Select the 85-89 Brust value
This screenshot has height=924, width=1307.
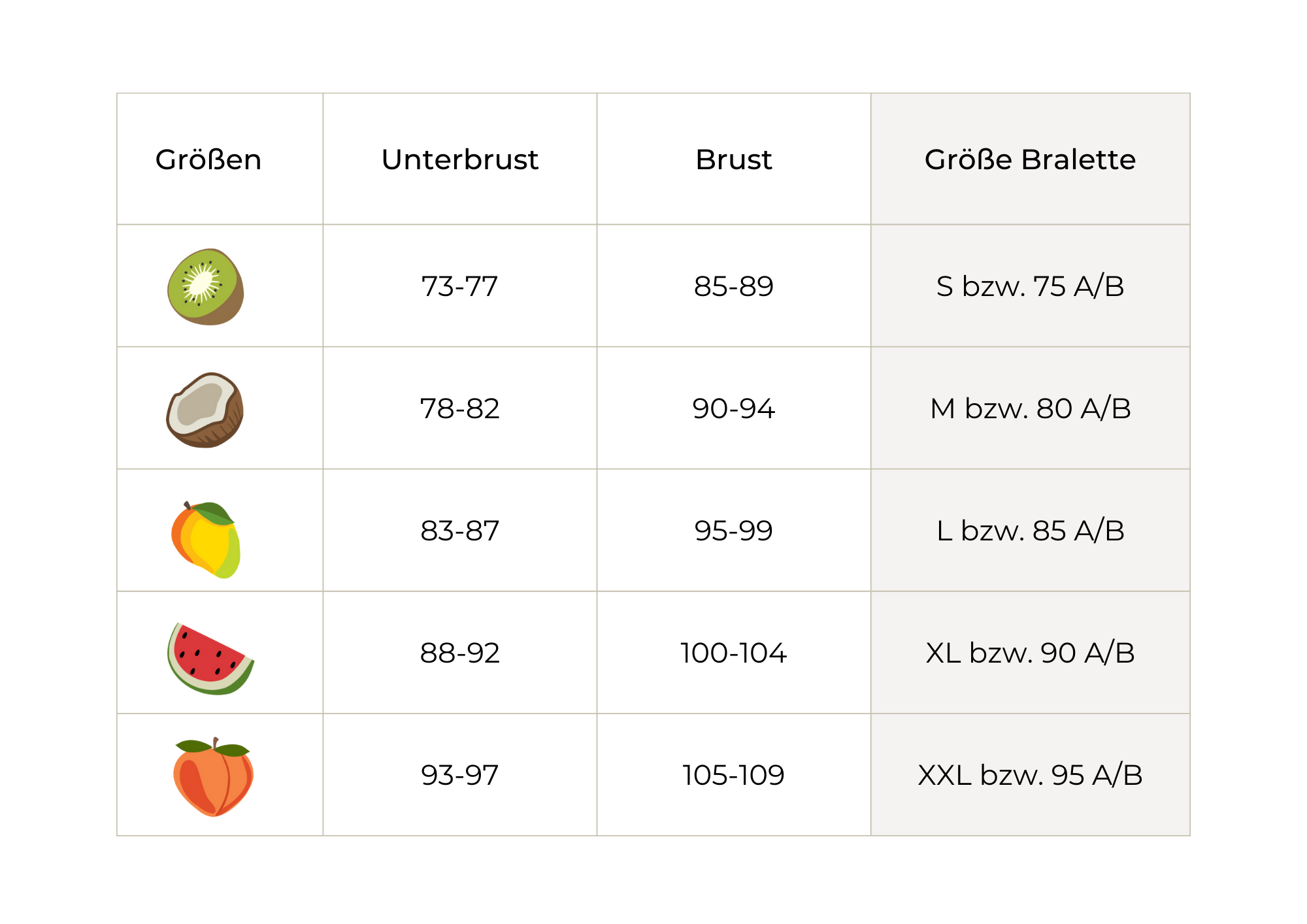733,286
